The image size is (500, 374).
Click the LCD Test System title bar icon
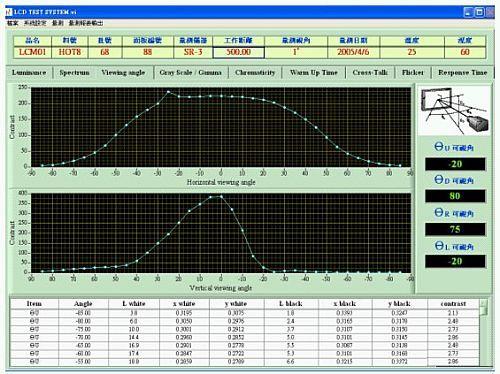coord(9,12)
